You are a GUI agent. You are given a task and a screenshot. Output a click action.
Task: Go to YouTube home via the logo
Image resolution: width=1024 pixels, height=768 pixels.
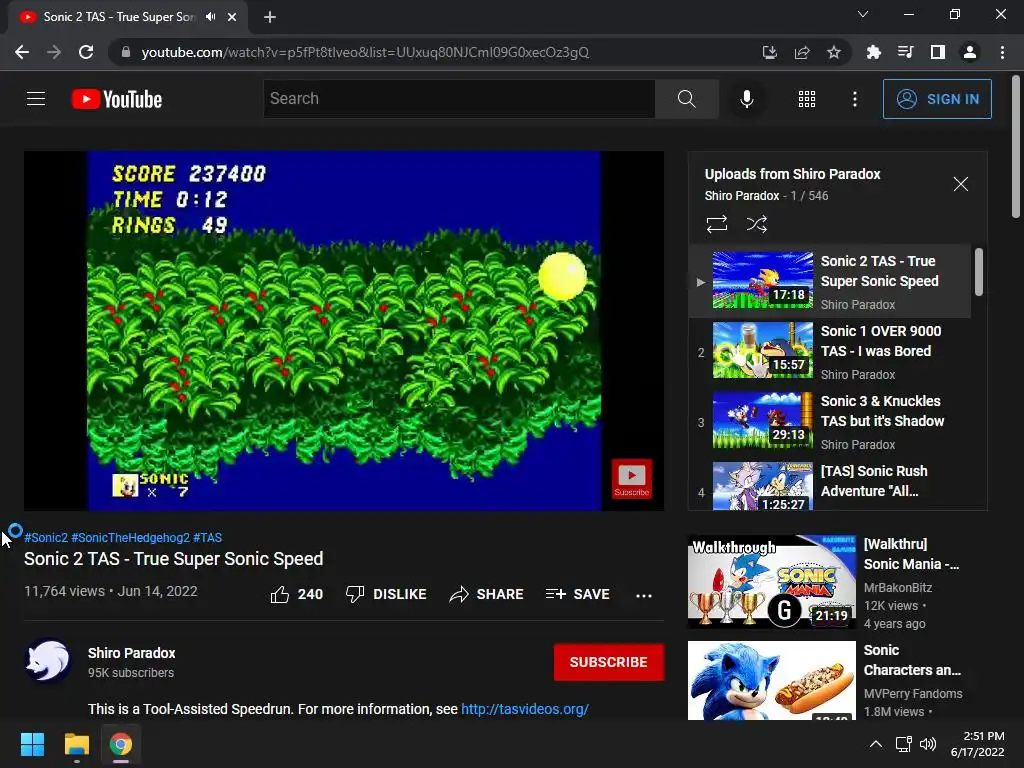click(117, 99)
